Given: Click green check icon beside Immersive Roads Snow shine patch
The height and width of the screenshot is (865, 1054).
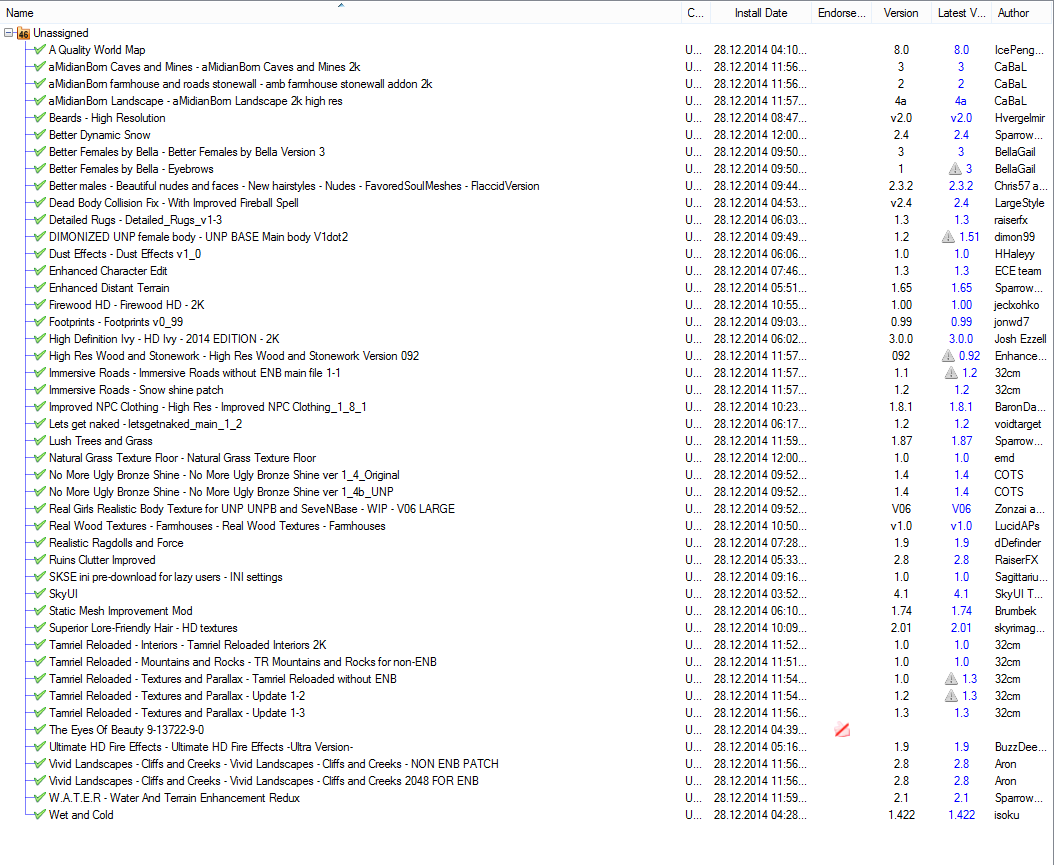Looking at the screenshot, I should click(x=40, y=389).
